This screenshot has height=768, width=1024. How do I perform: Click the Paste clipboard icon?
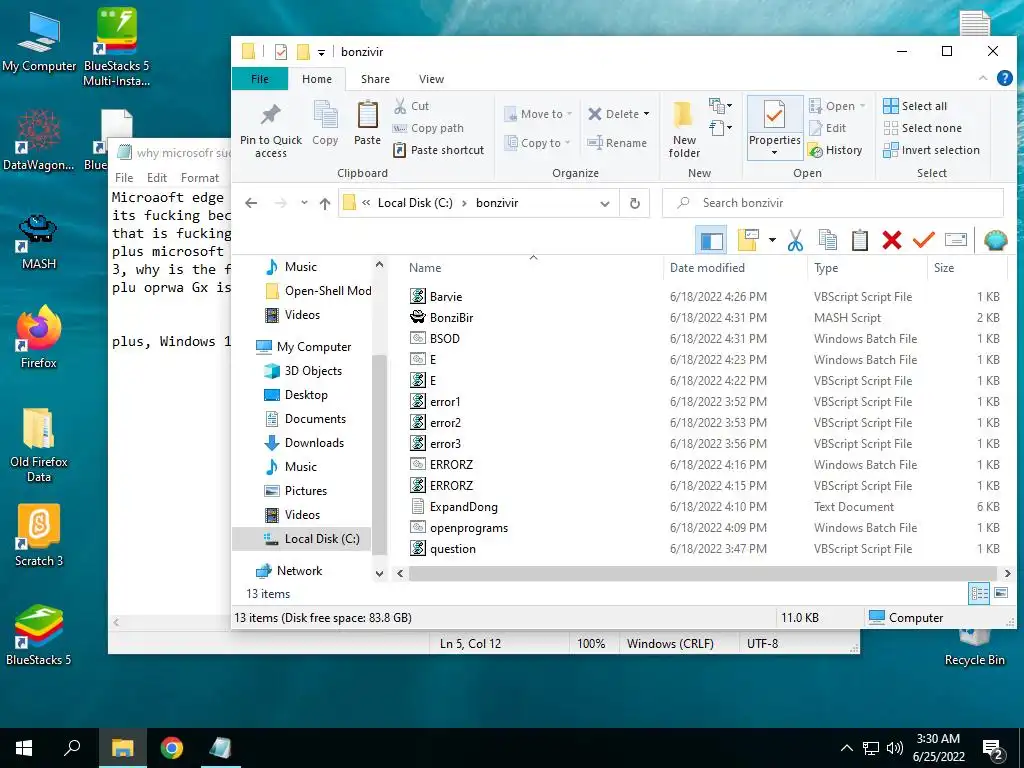(367, 123)
